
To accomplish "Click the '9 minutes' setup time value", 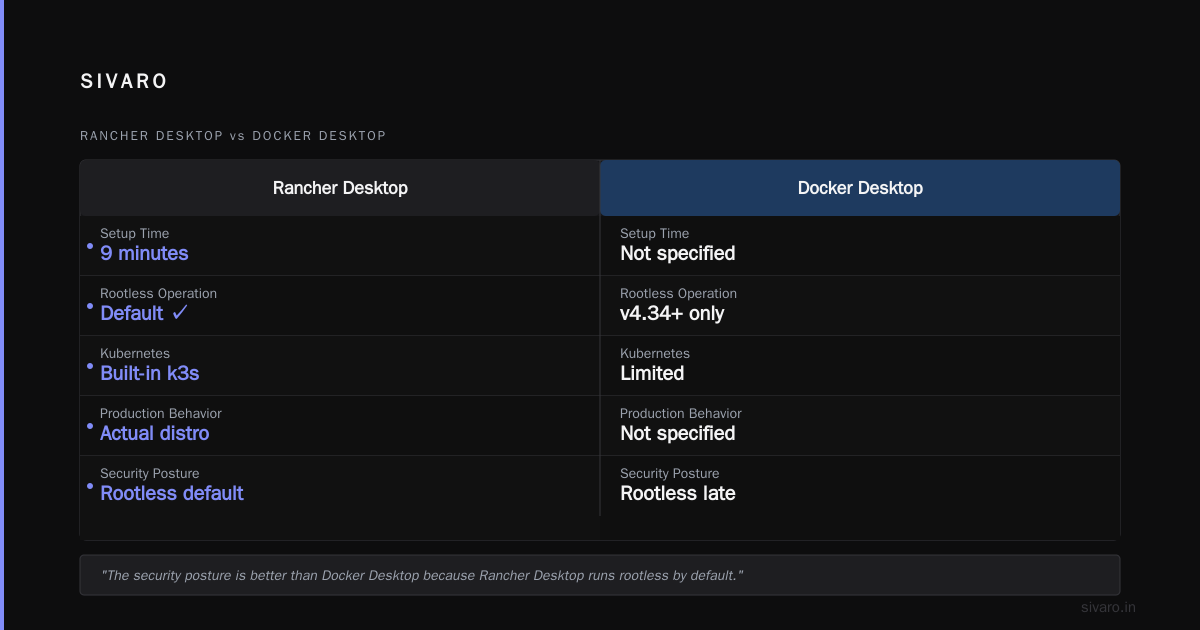I will click(x=144, y=253).
